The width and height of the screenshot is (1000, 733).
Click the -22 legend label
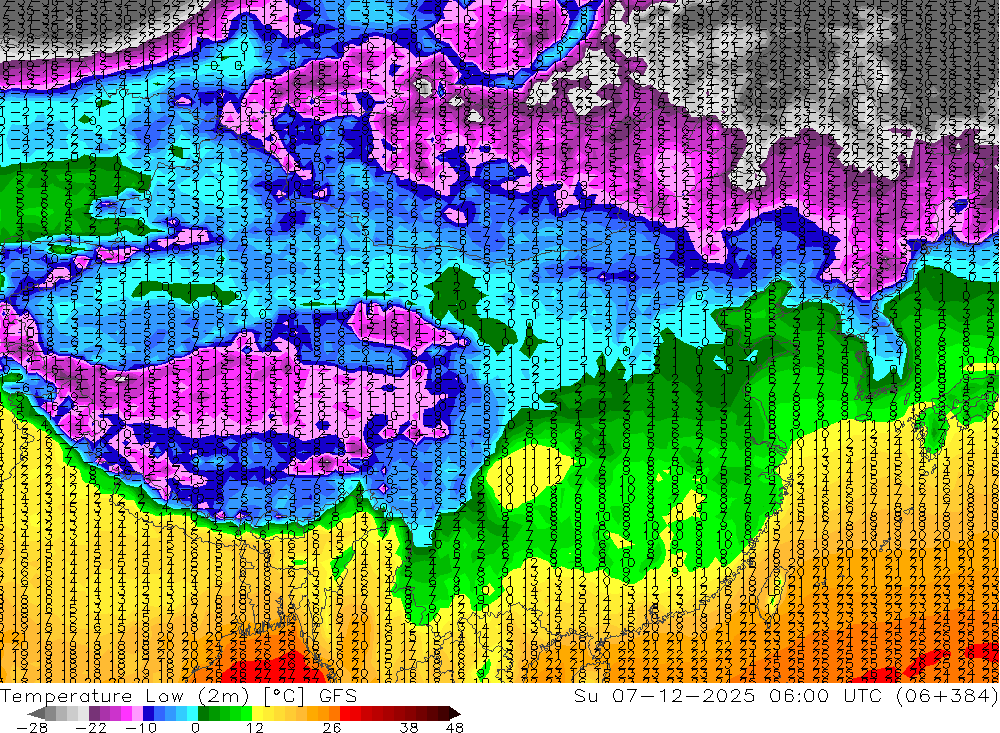click(x=91, y=727)
